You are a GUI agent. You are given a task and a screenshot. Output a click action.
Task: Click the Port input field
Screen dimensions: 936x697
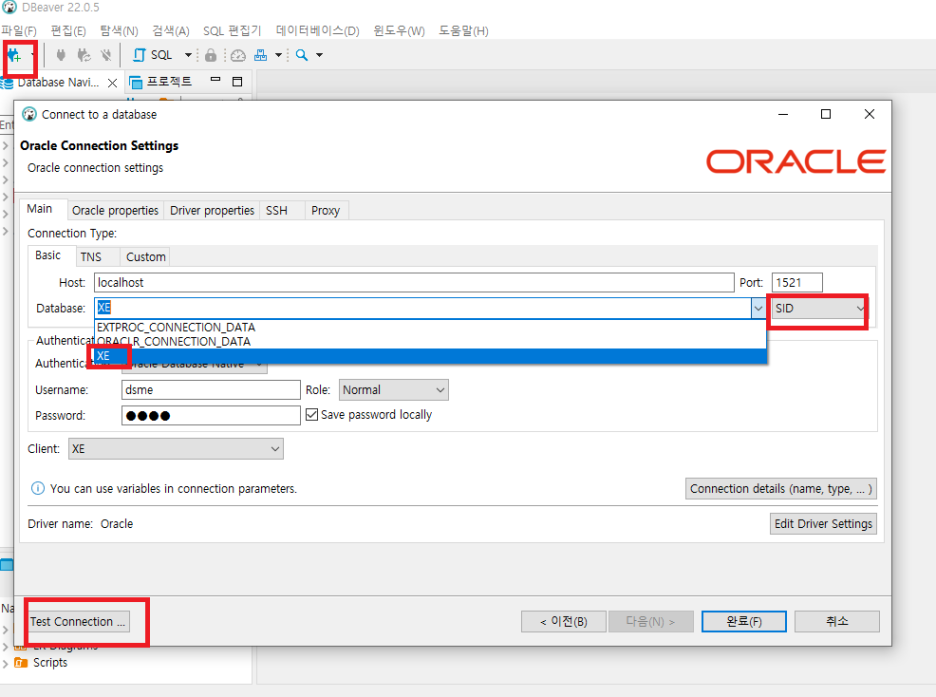pyautogui.click(x=797, y=283)
